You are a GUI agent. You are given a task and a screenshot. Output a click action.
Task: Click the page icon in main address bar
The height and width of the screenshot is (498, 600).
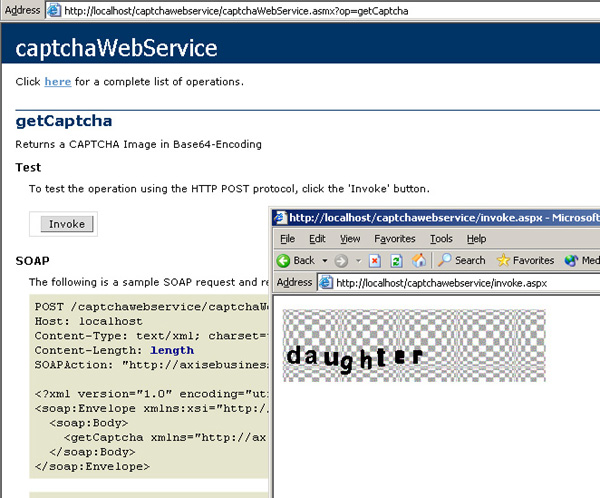[54, 10]
